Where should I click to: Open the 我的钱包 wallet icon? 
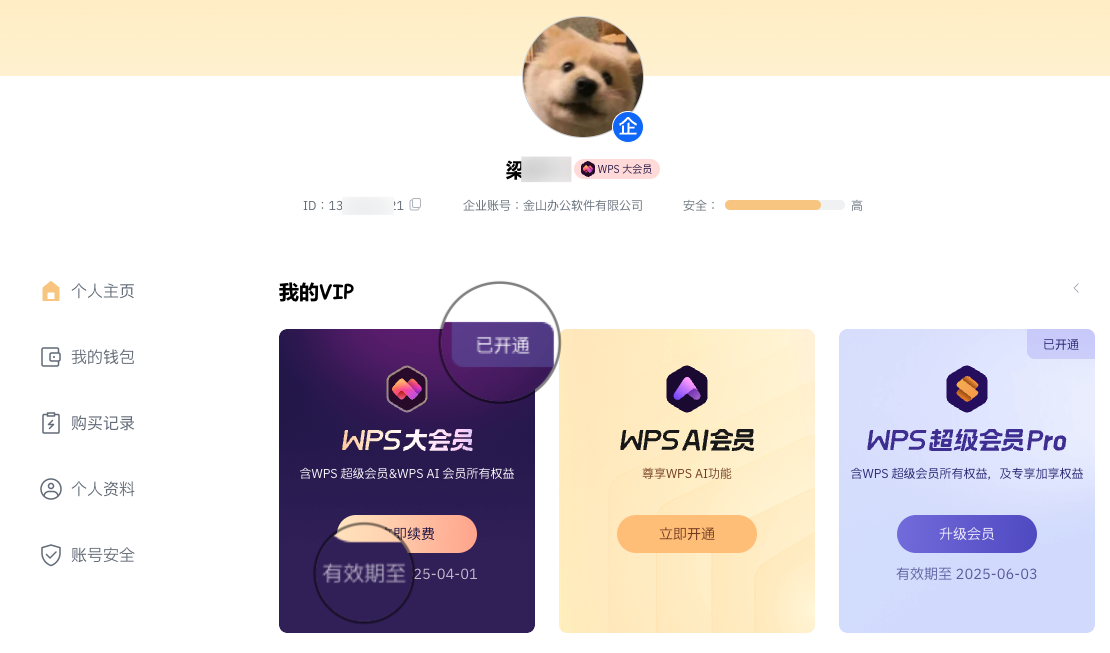click(x=51, y=357)
